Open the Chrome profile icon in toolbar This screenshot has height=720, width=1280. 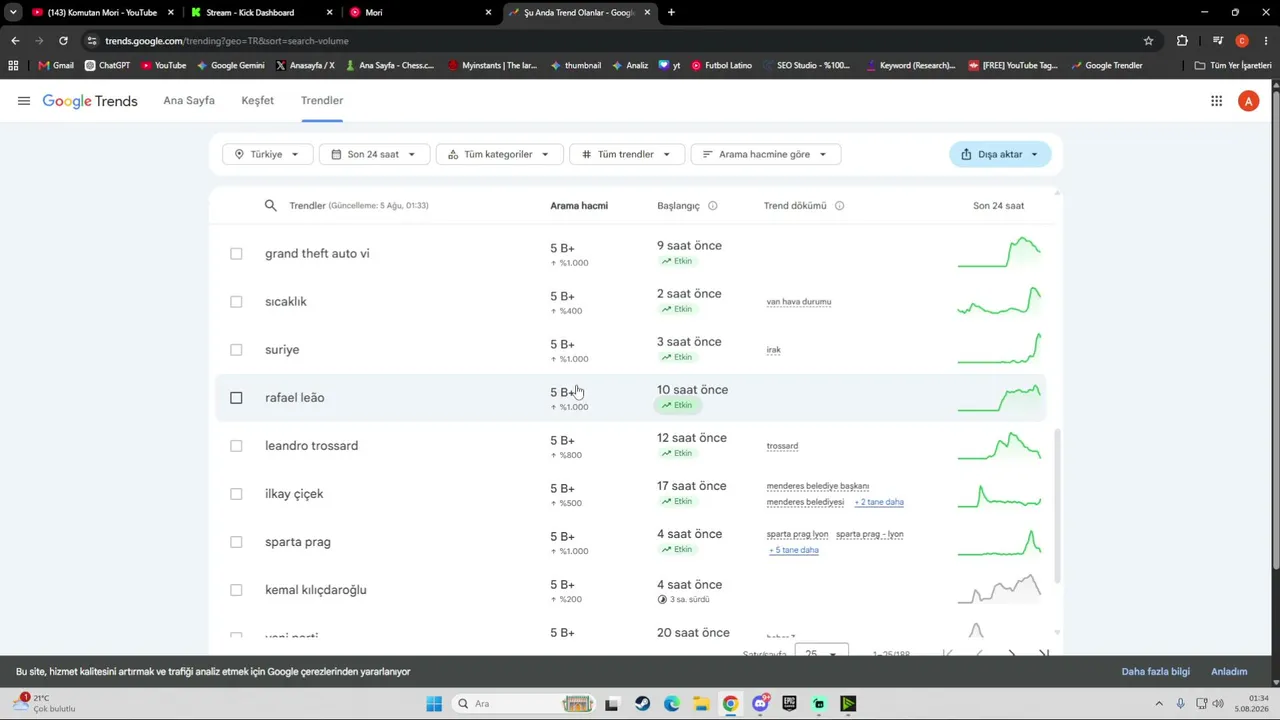[x=1242, y=41]
